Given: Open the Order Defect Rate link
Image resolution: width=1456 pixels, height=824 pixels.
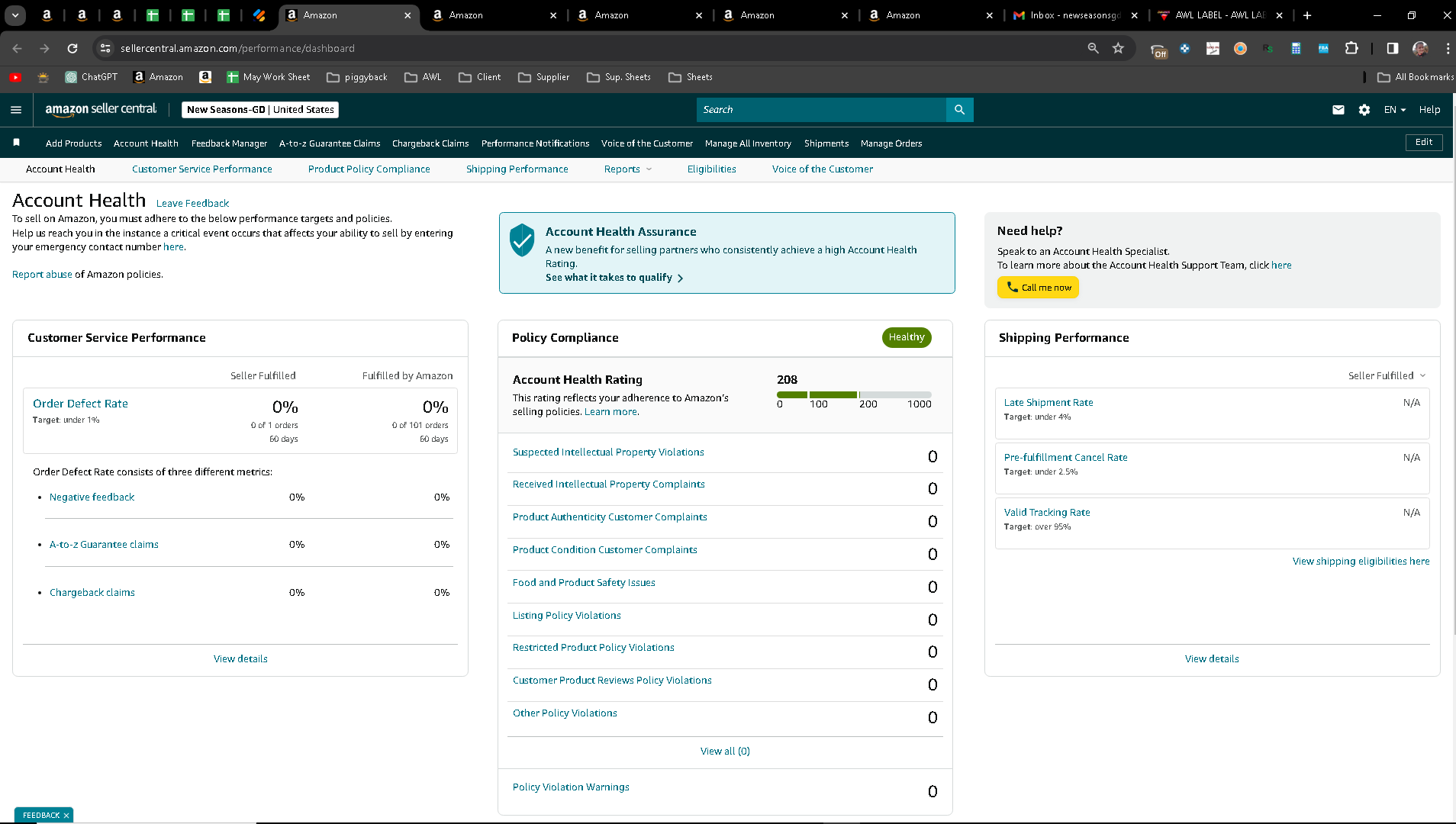Looking at the screenshot, I should pos(80,404).
